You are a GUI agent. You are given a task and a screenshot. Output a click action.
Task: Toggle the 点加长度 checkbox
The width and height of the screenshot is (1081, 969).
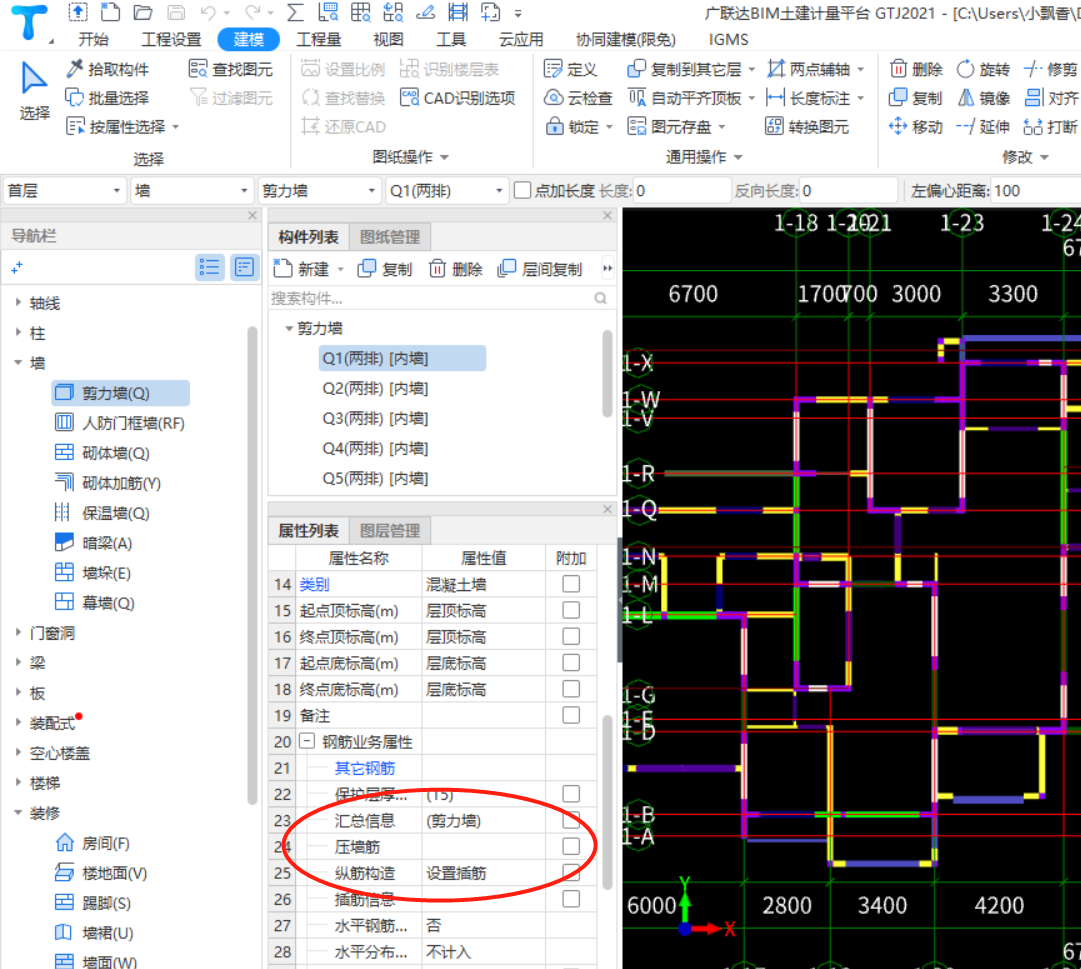click(523, 190)
